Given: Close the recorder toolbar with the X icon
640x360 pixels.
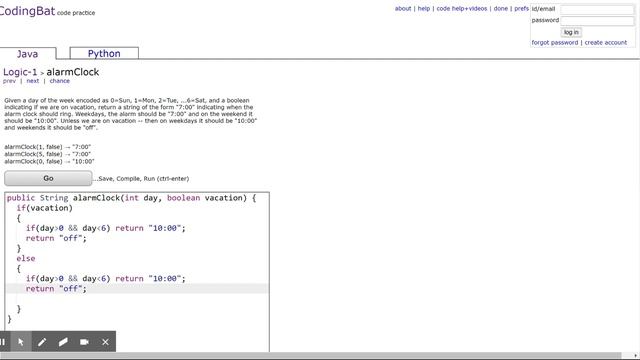Looking at the screenshot, I should (x=105, y=342).
